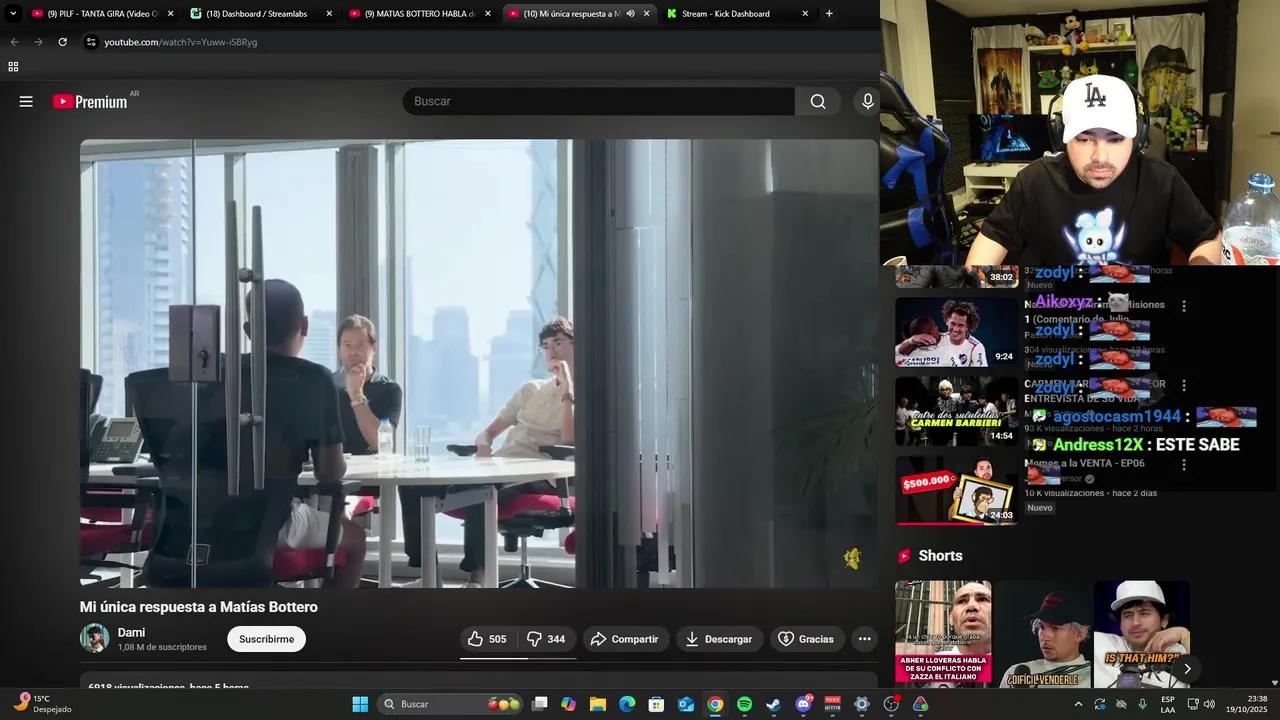The width and height of the screenshot is (1280, 720).
Task: Open options for the Carmen Barbieri video
Action: 1184,385
